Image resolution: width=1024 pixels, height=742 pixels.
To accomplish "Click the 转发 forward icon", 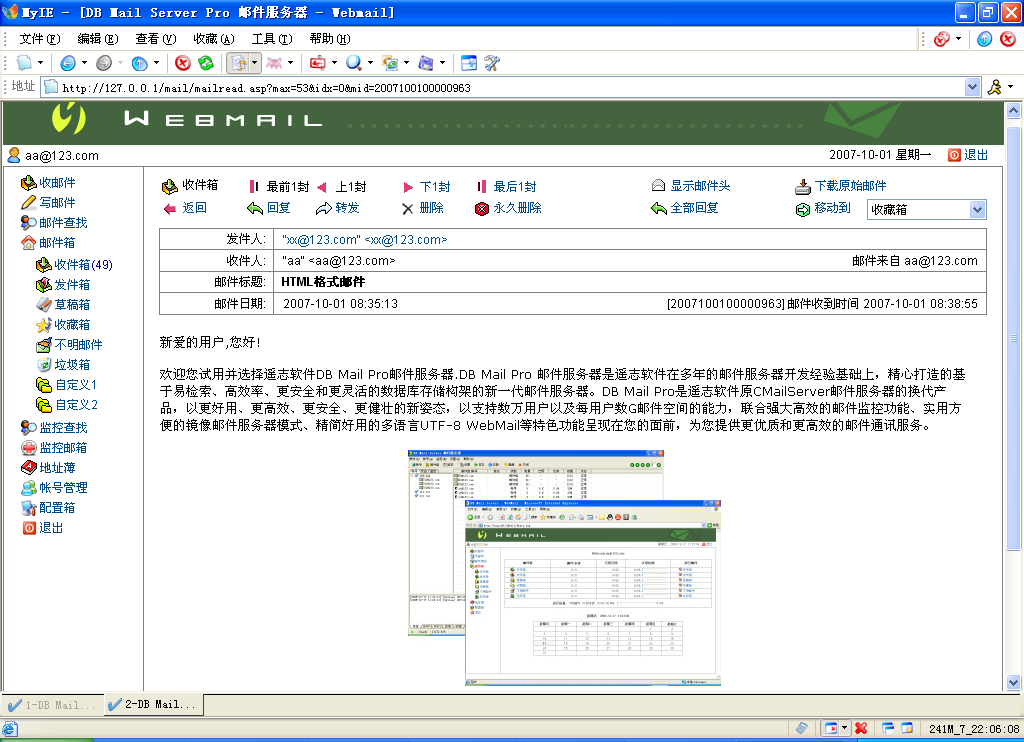I will (323, 208).
